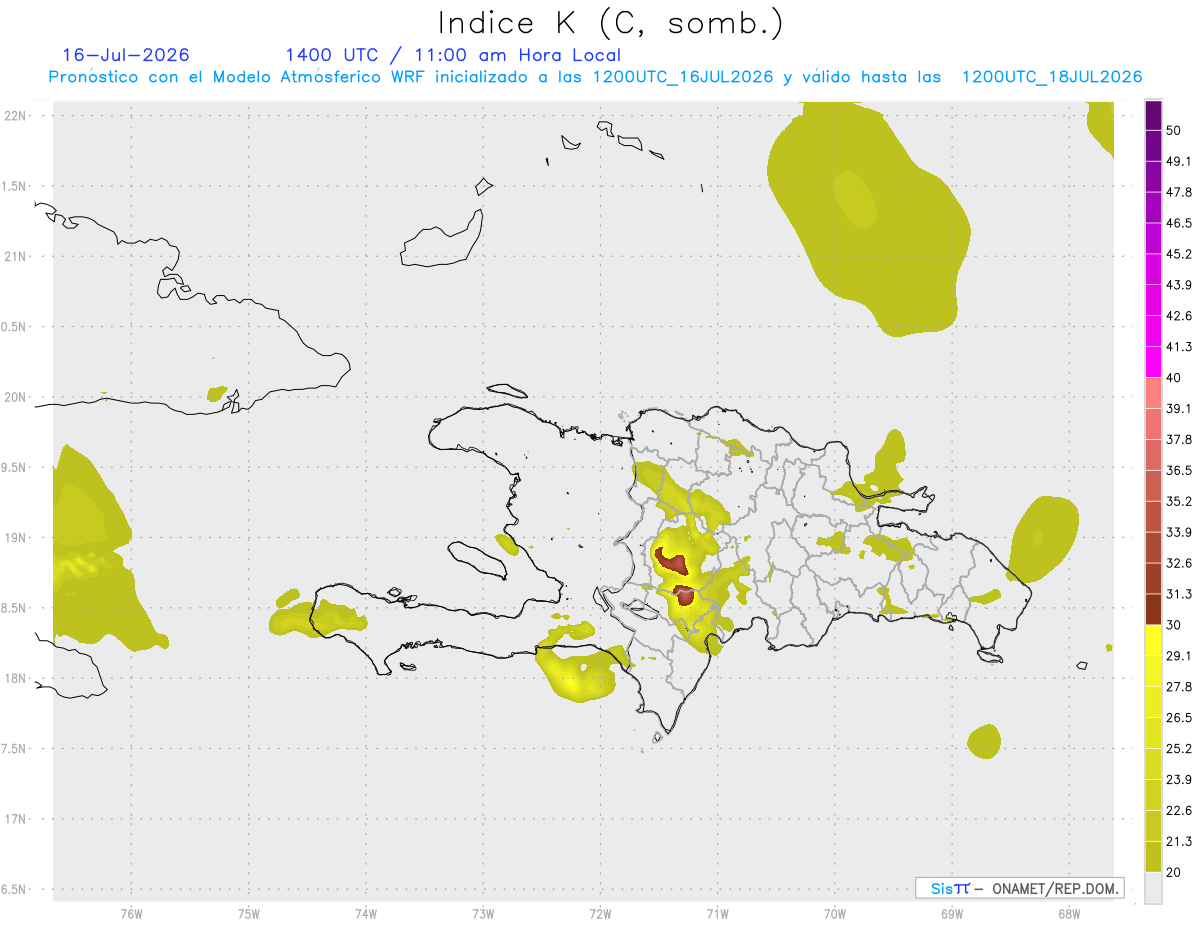Viewport: 1200px width, 927px height.
Task: Click the '74W' longitude label
Action: click(x=366, y=913)
